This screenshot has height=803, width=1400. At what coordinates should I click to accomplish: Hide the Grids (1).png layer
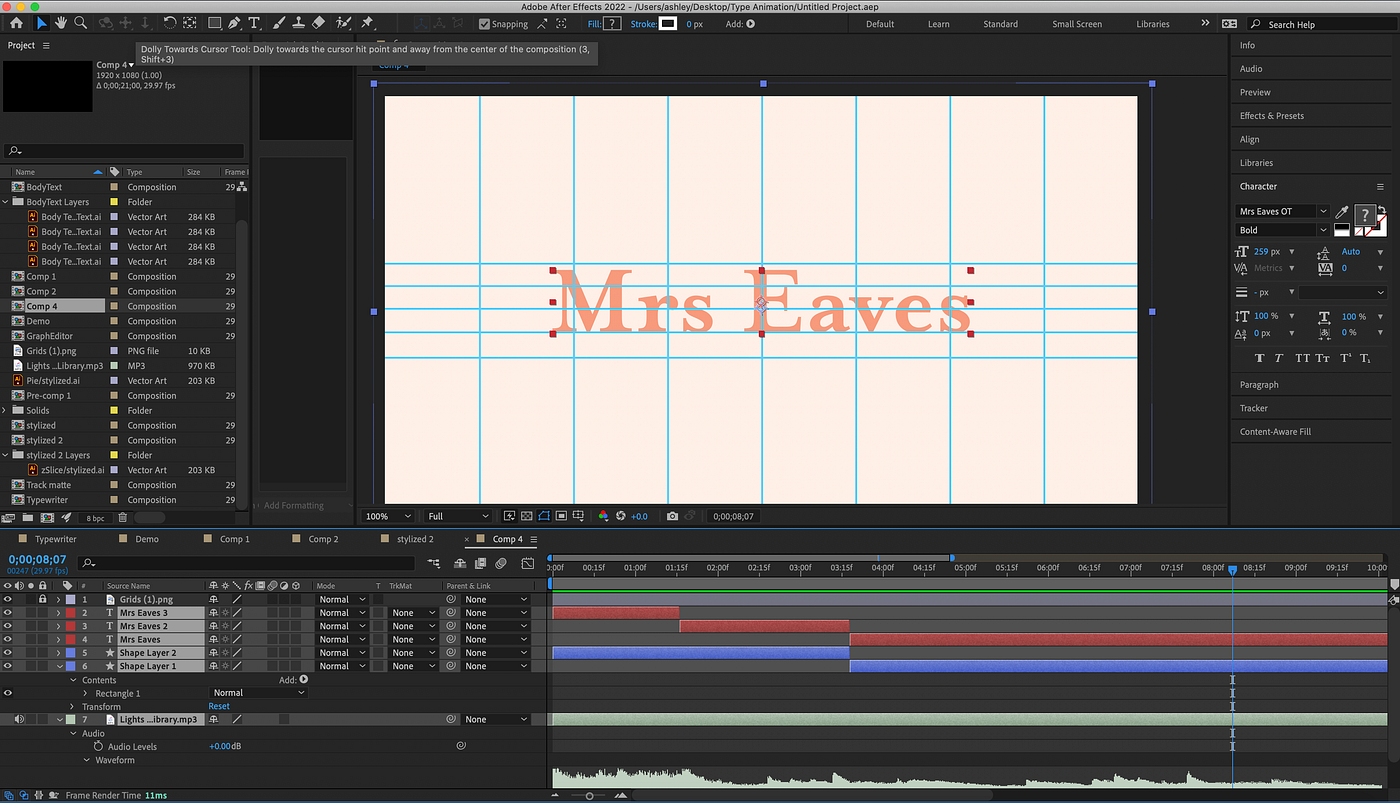pos(8,599)
